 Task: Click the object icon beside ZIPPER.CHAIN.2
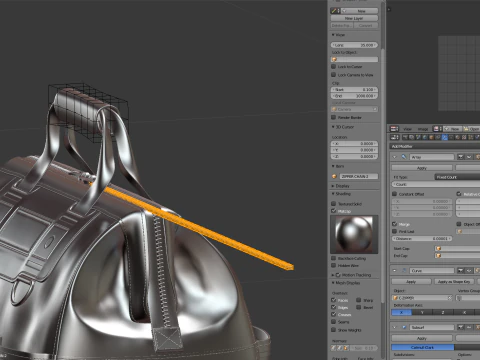334,176
